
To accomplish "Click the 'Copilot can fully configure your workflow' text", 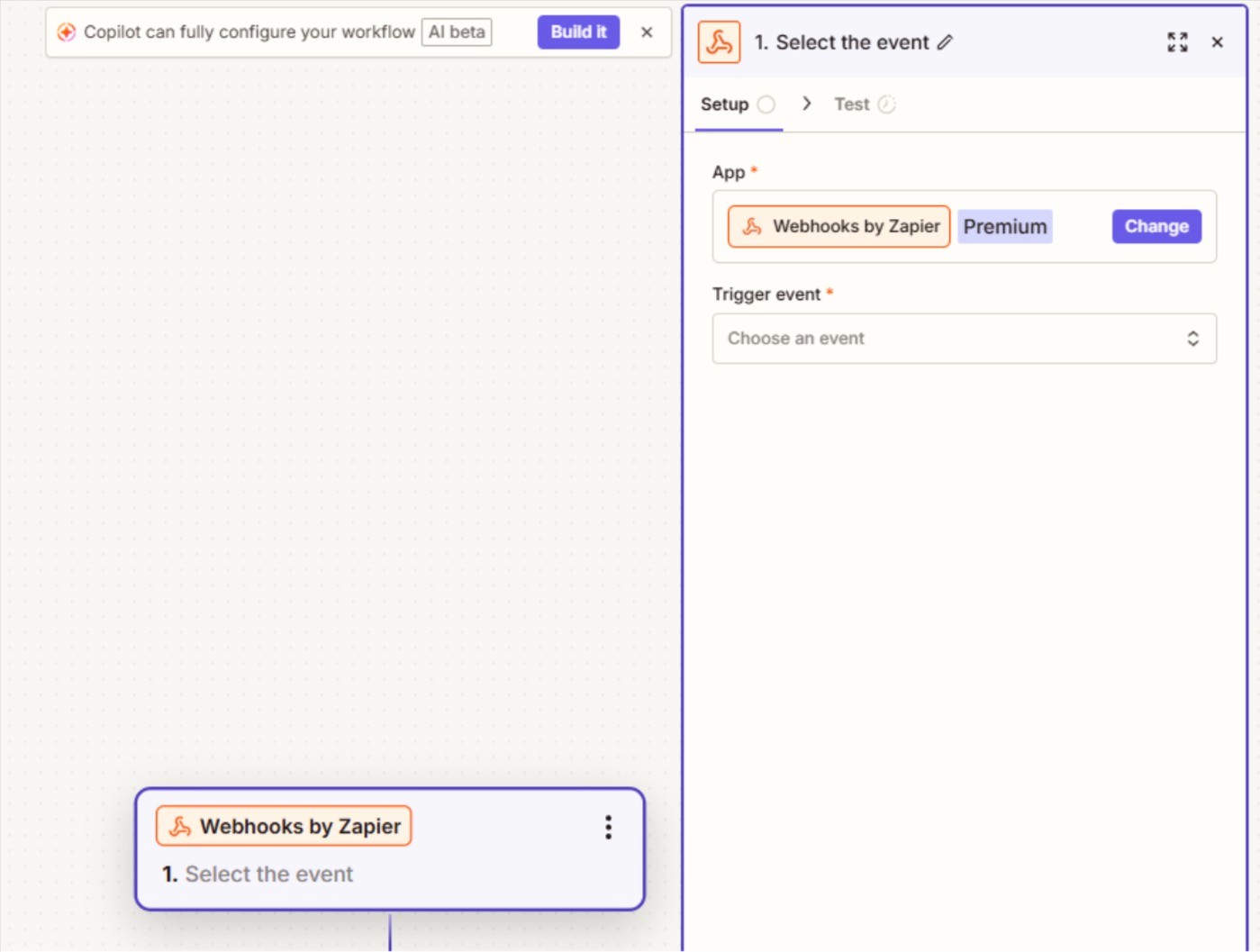I will click(249, 32).
